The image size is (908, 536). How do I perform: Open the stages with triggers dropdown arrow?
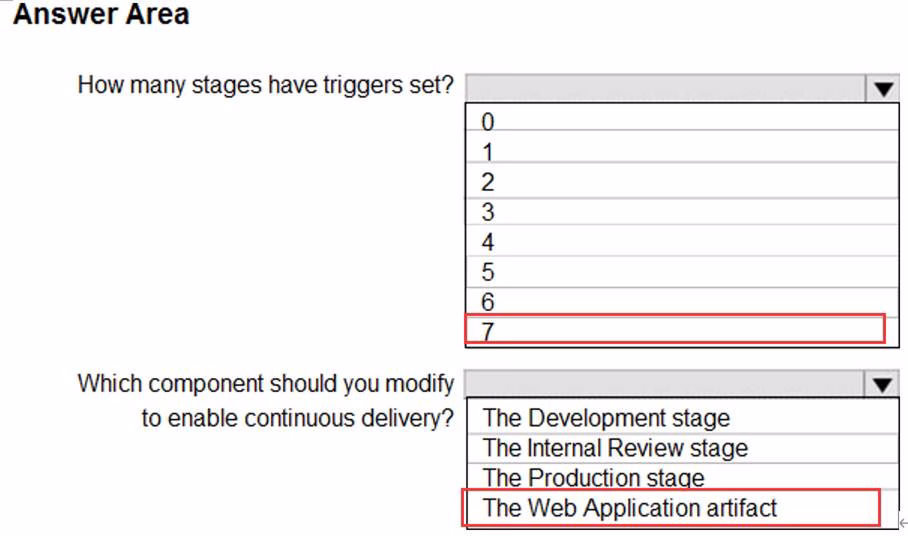point(881,88)
